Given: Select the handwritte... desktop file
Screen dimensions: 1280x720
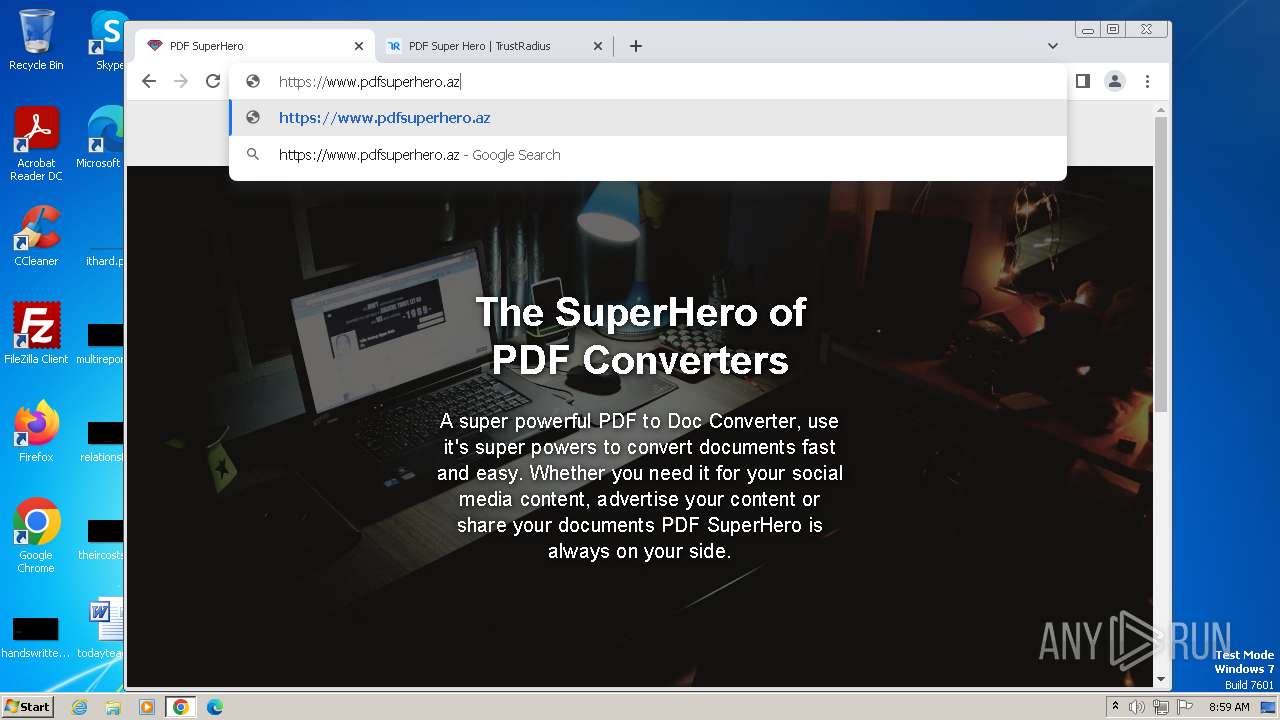Looking at the screenshot, I should pyautogui.click(x=36, y=639).
